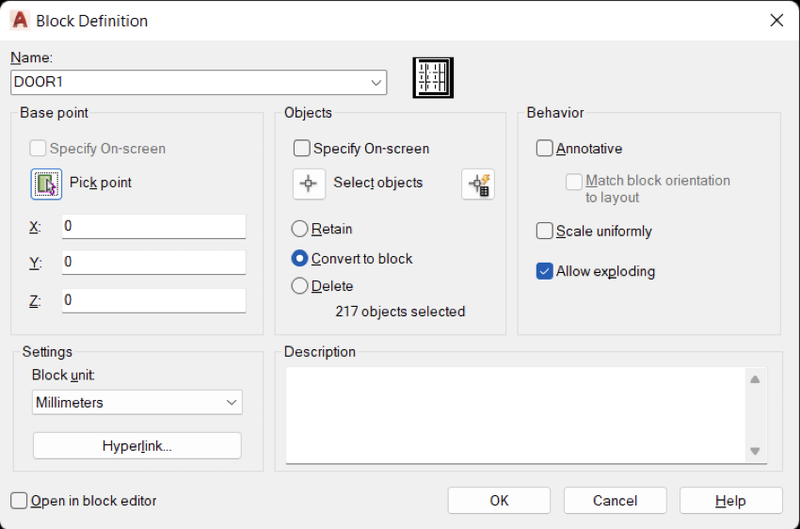Expand the Name dropdown list

[376, 83]
